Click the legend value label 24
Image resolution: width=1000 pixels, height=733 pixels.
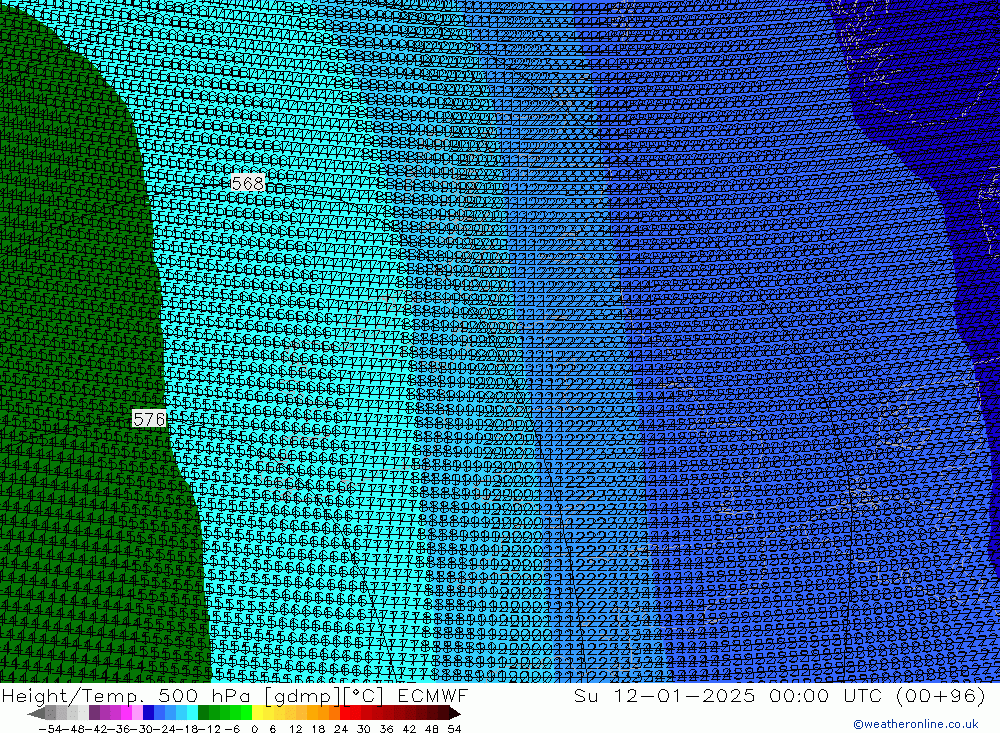341,729
